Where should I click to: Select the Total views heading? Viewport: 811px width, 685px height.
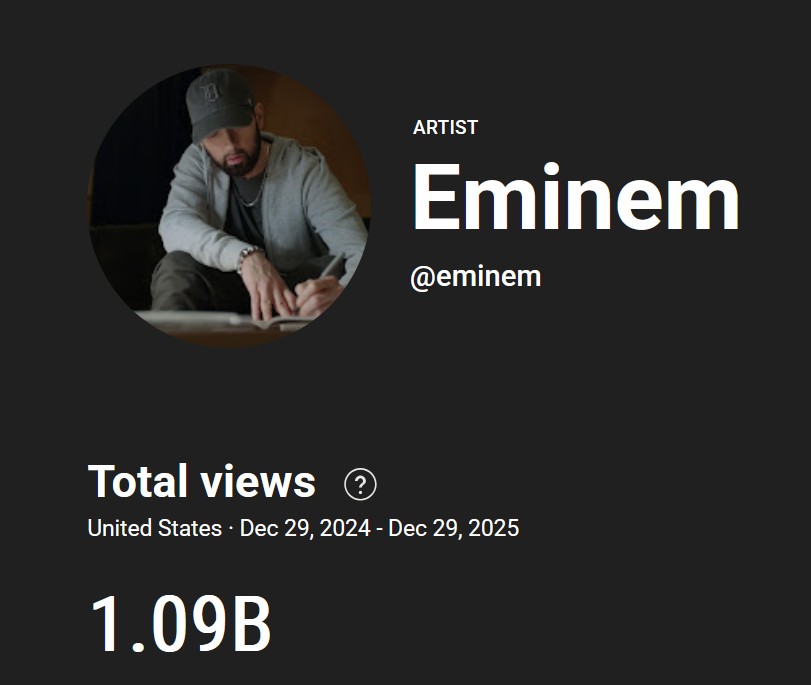[x=202, y=482]
